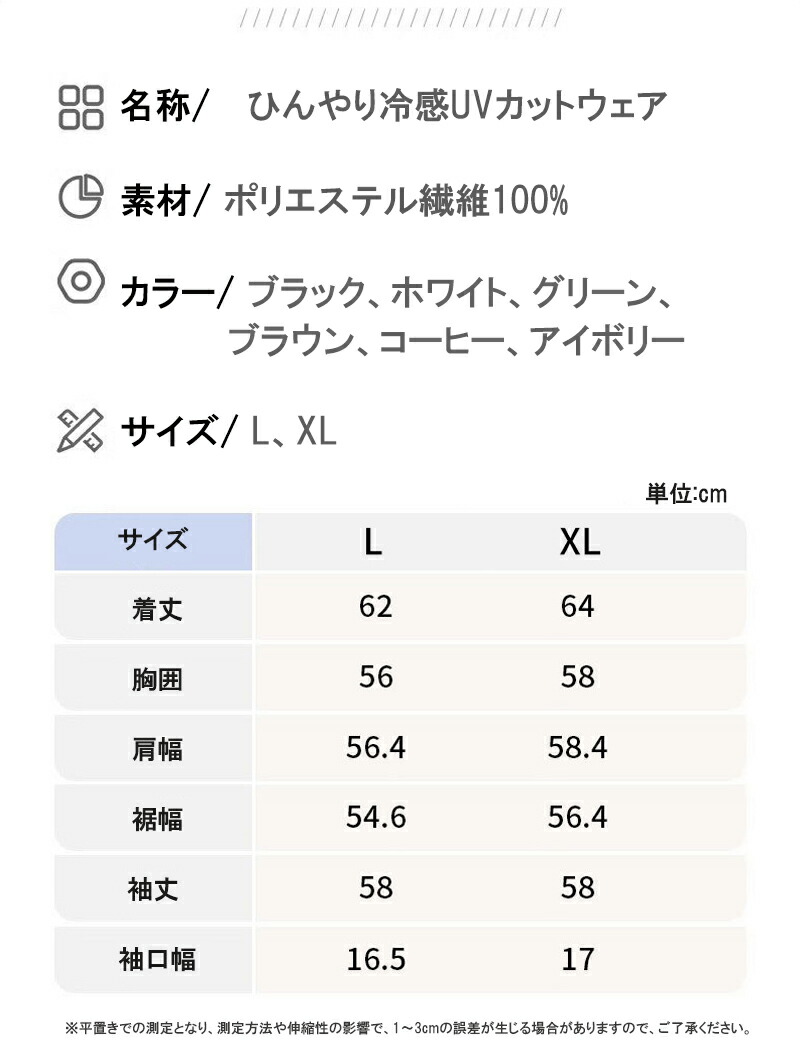Click the 袖口幅 row label
The width and height of the screenshot is (800, 1059).
pos(155,960)
